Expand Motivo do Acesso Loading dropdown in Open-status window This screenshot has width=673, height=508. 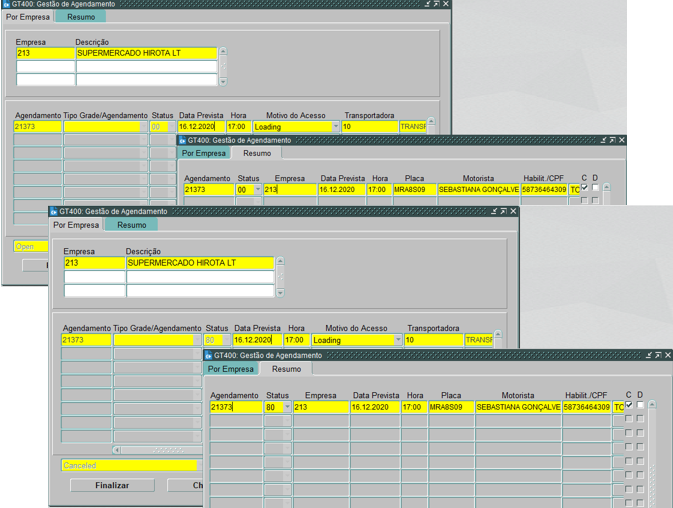tap(336, 127)
